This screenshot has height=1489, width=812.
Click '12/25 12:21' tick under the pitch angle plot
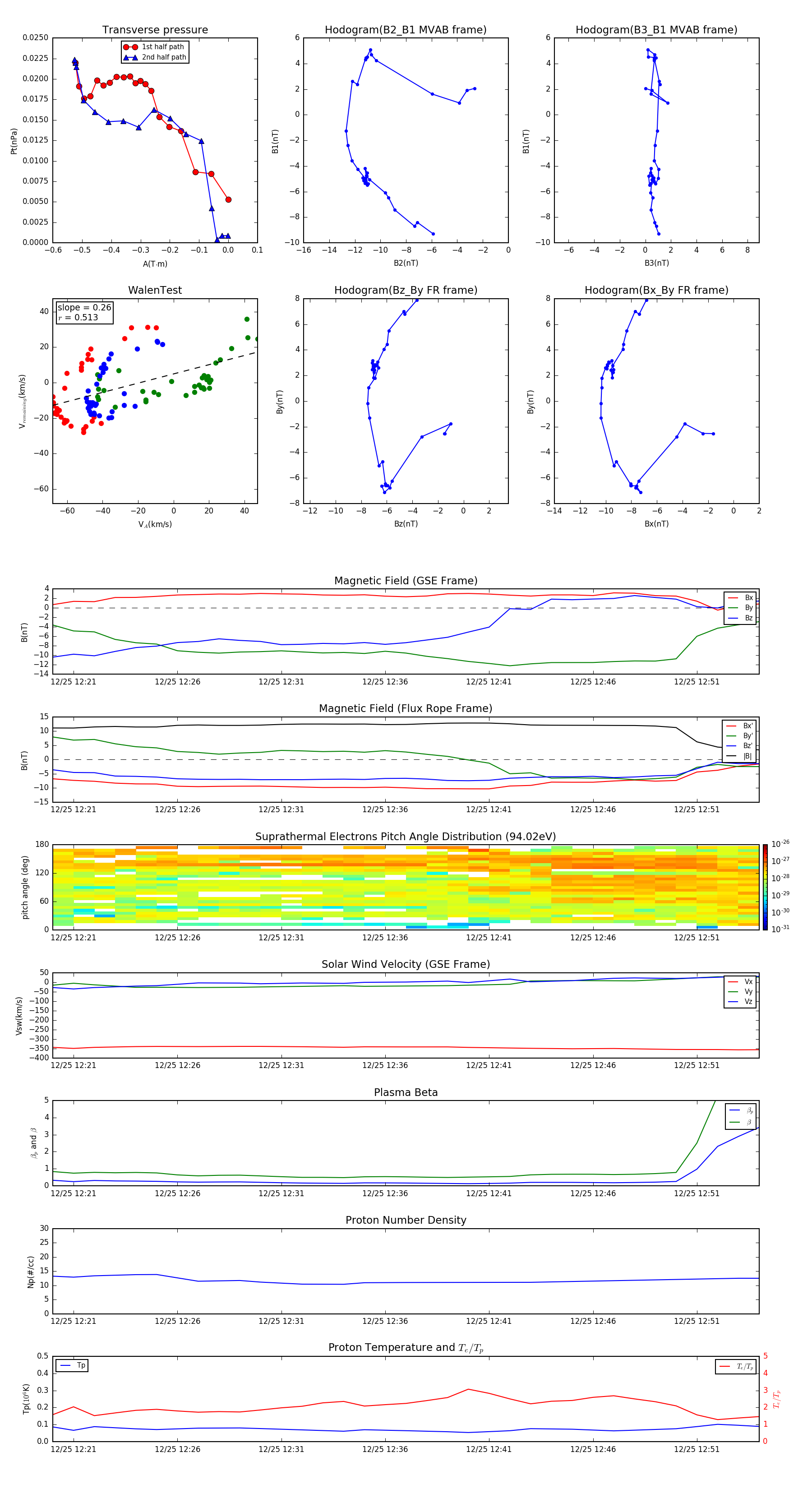(x=74, y=938)
